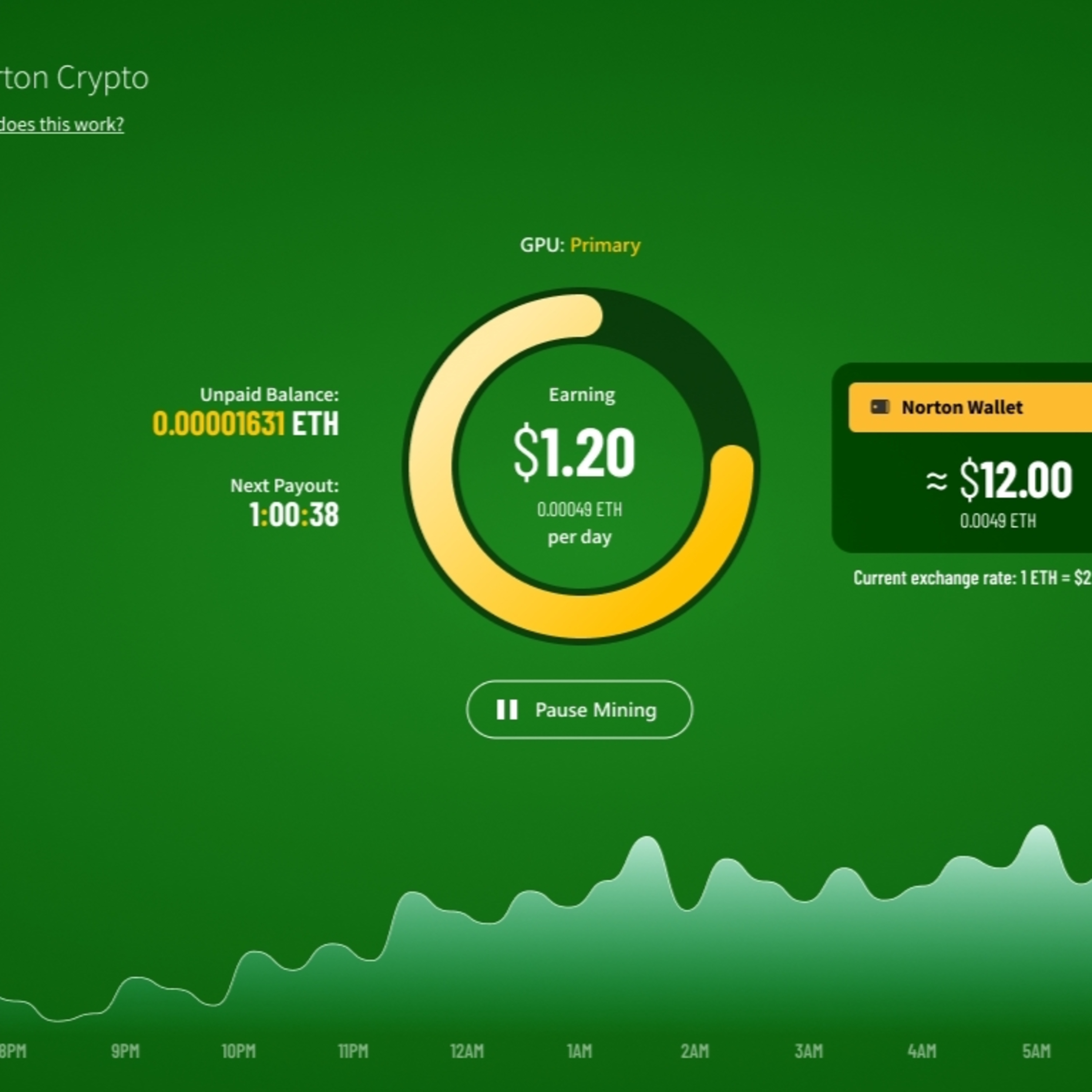
Task: Click the 0.00049 ETH per day value
Action: point(579,510)
